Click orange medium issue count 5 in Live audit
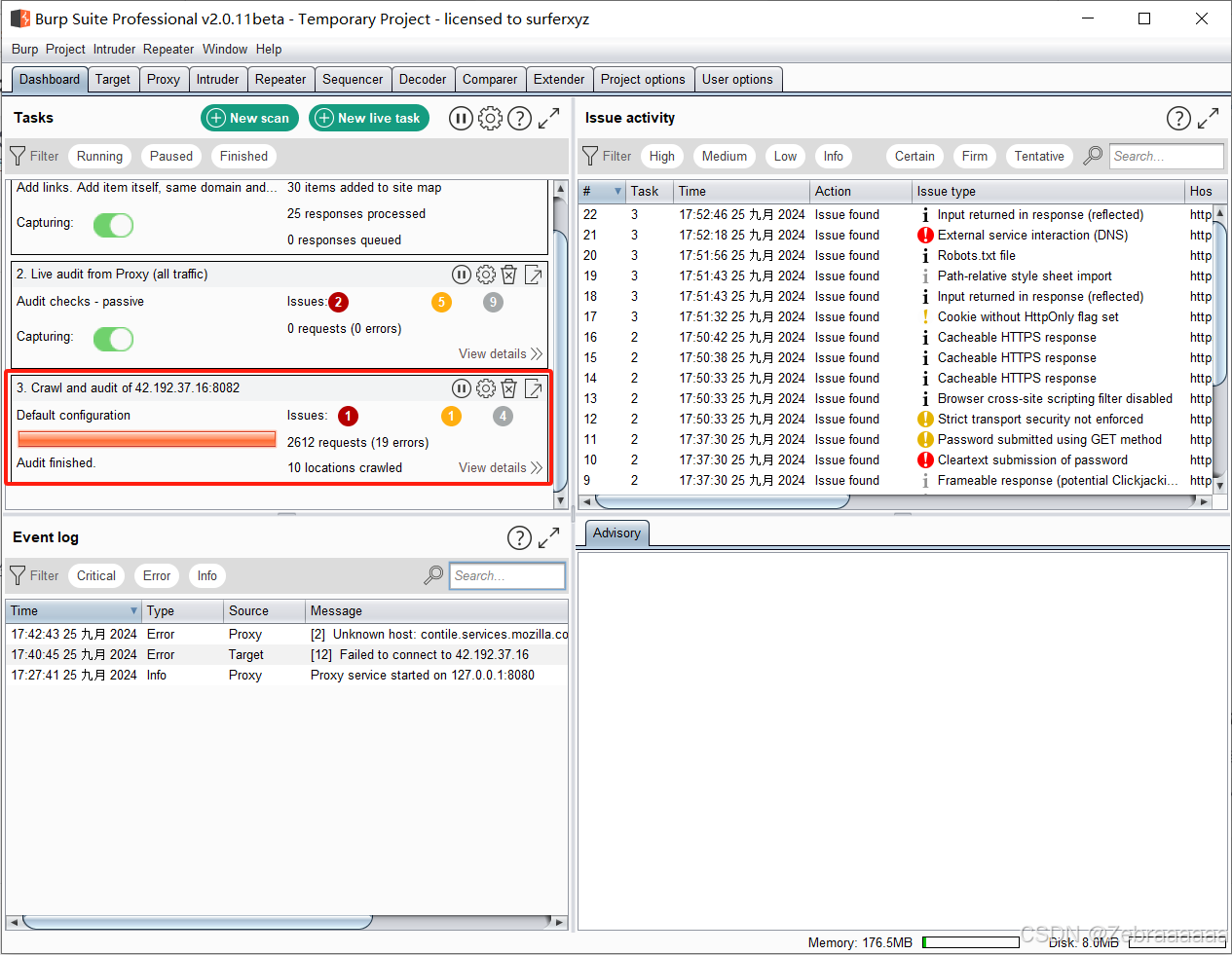This screenshot has height=955, width=1232. point(441,302)
